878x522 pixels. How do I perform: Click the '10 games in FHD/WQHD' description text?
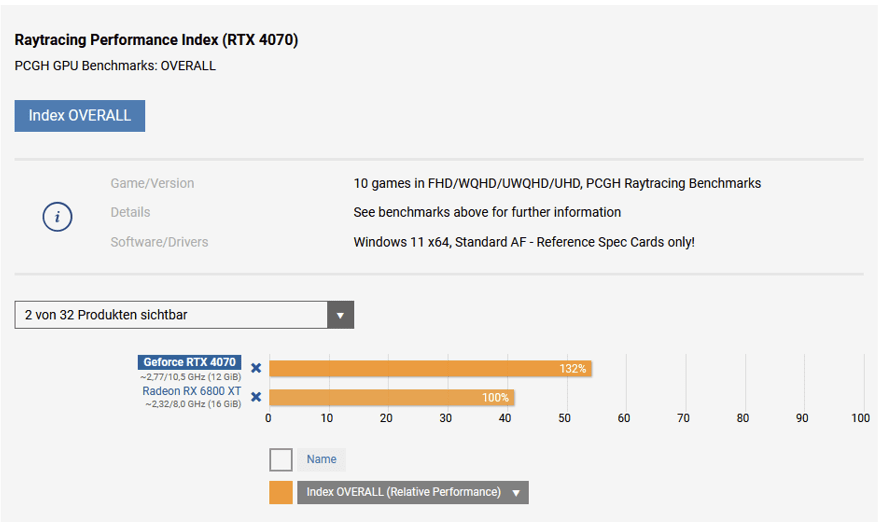click(557, 183)
